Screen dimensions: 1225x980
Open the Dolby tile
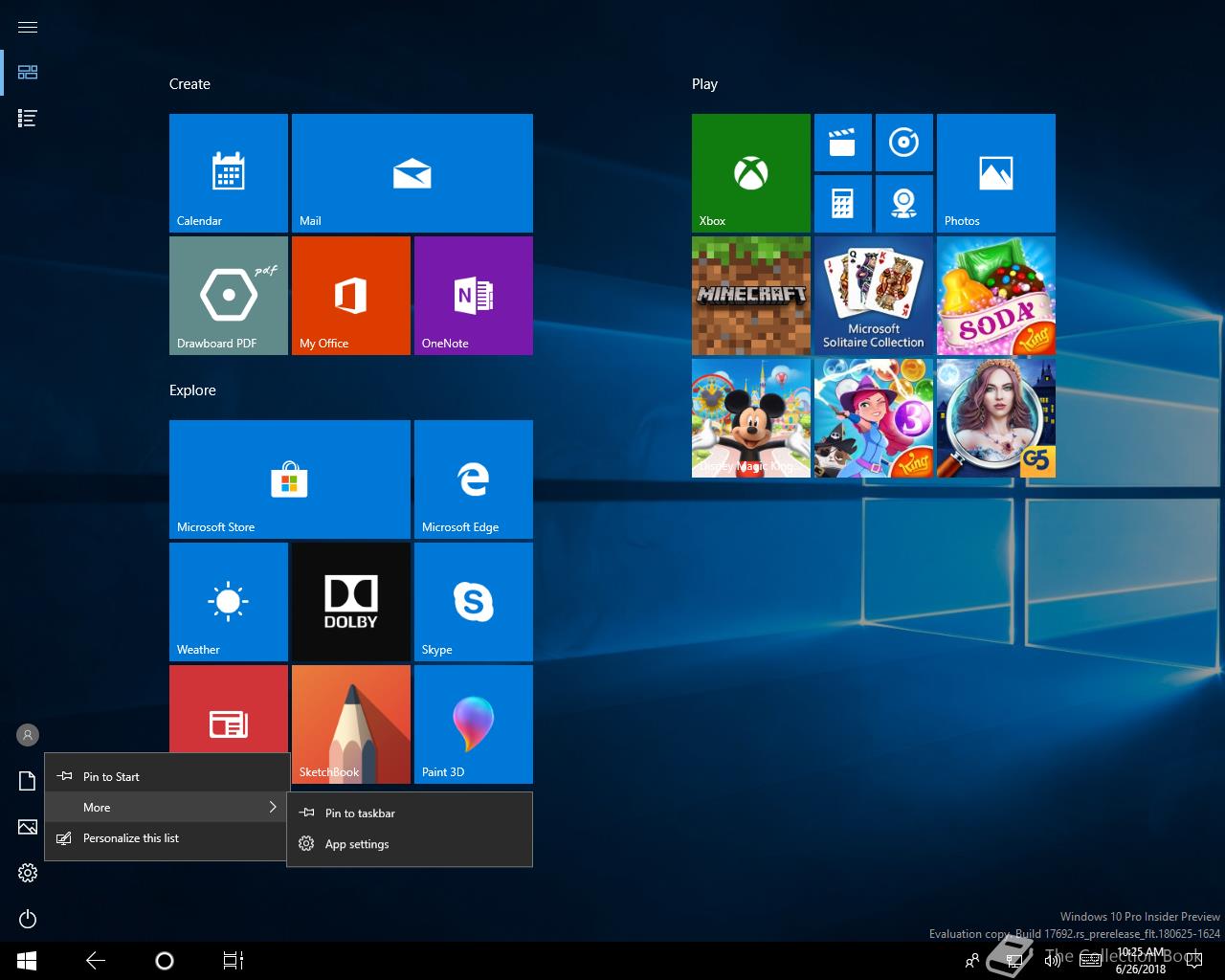pos(351,602)
